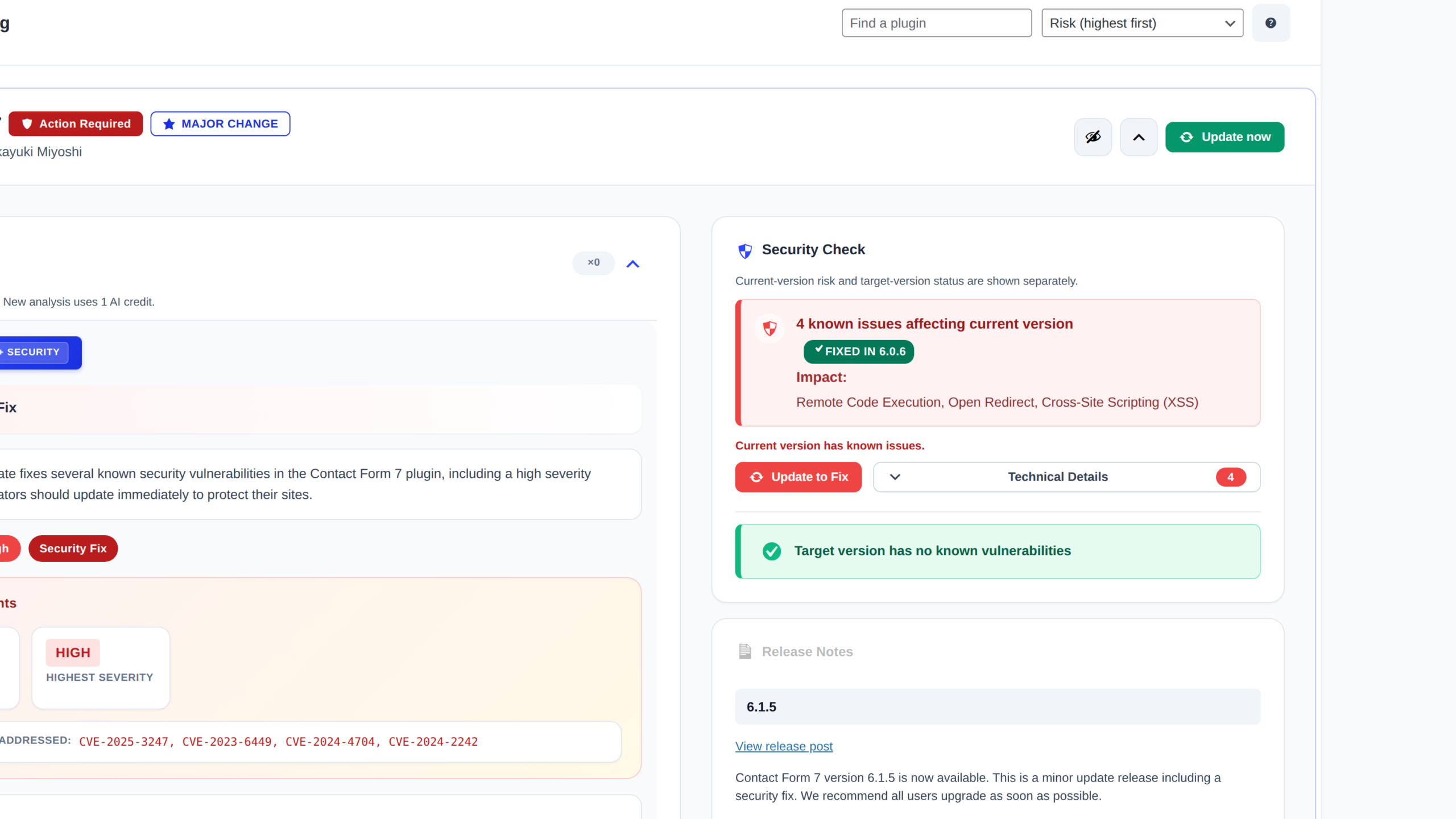
Task: Click 4 known issues affecting current version heading
Action: (934, 324)
